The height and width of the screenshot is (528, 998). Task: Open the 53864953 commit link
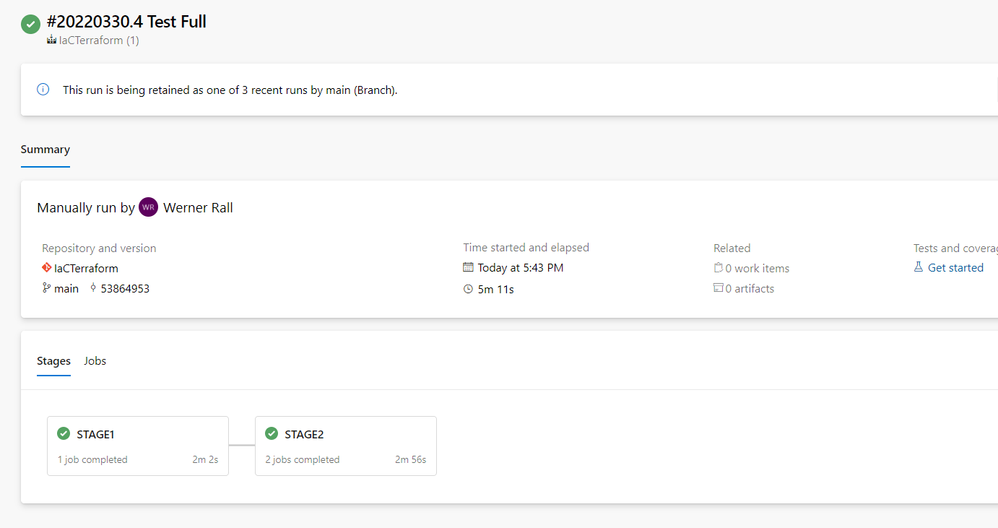point(125,289)
